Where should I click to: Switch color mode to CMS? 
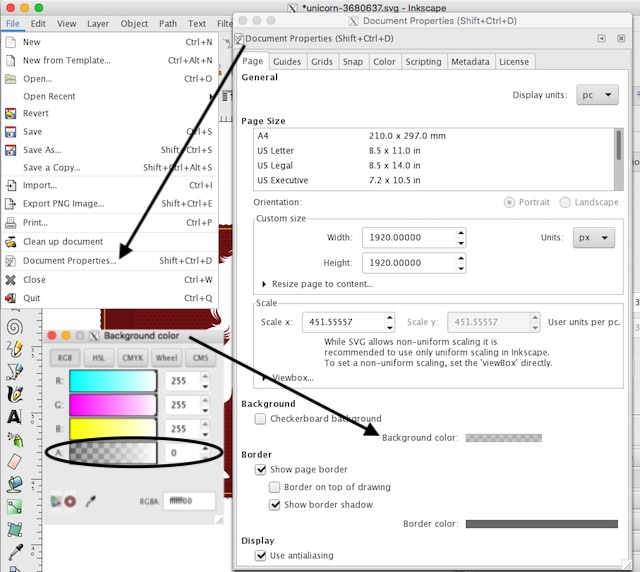pyautogui.click(x=200, y=358)
